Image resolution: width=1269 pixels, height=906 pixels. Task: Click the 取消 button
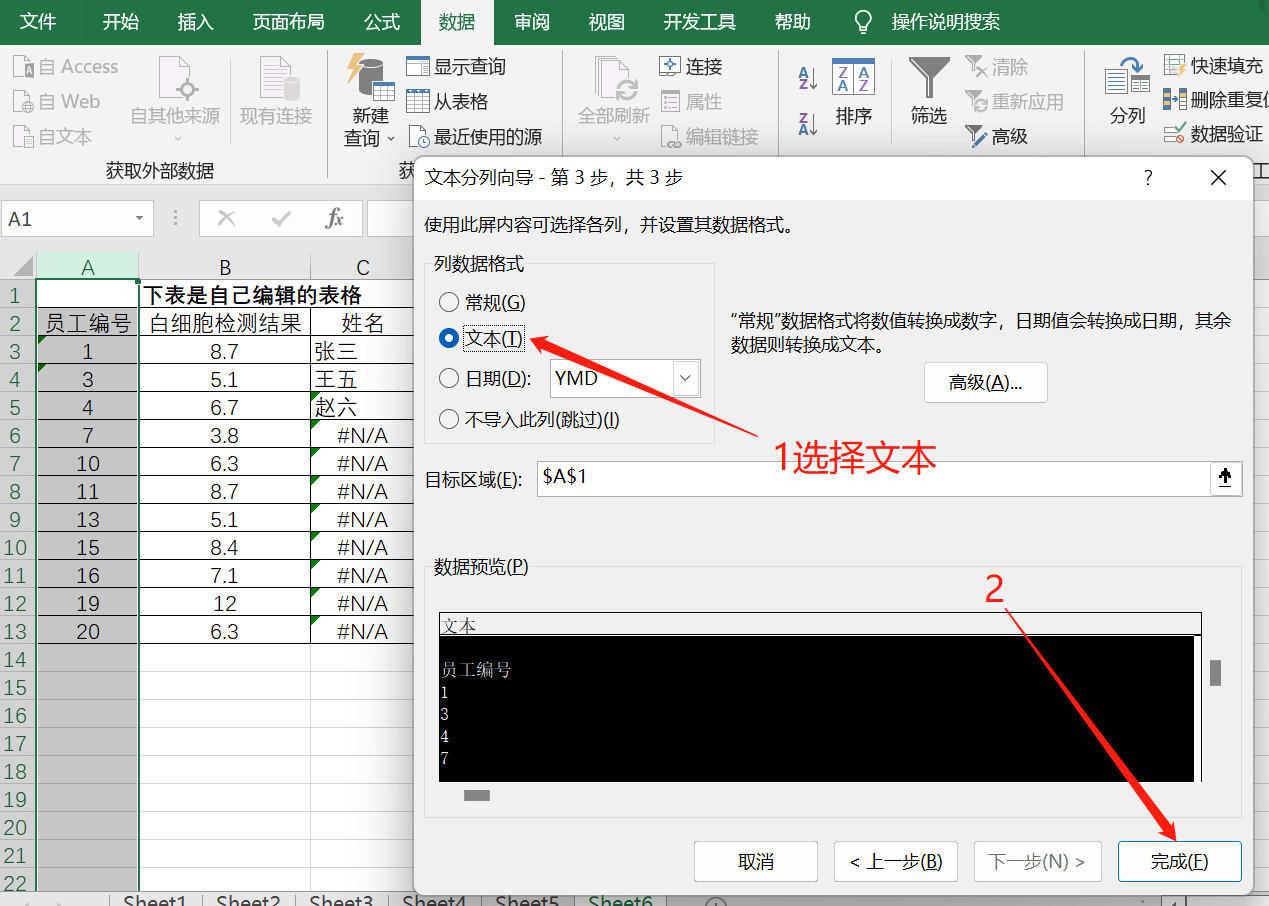756,861
